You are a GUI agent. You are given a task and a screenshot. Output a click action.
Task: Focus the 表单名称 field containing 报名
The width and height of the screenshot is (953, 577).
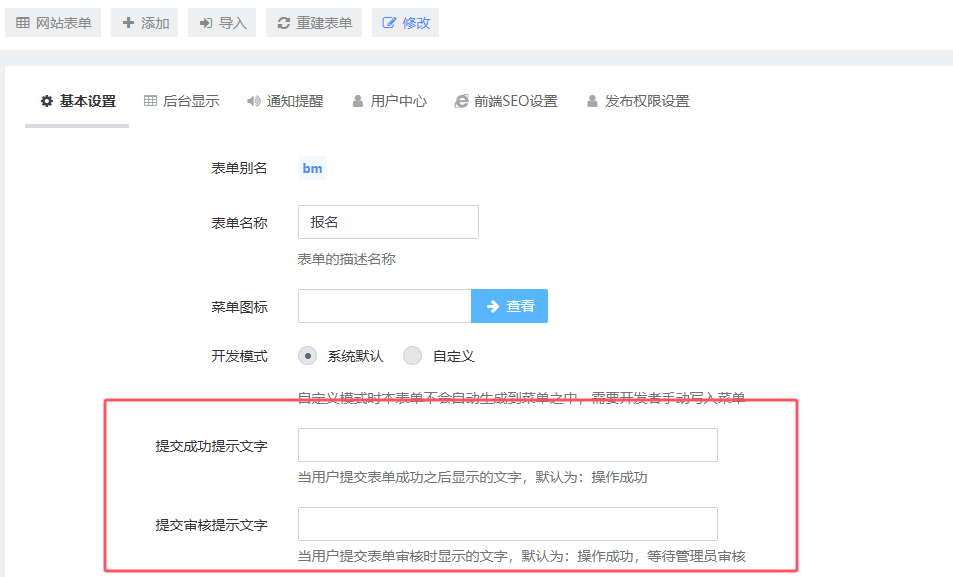tap(388, 222)
